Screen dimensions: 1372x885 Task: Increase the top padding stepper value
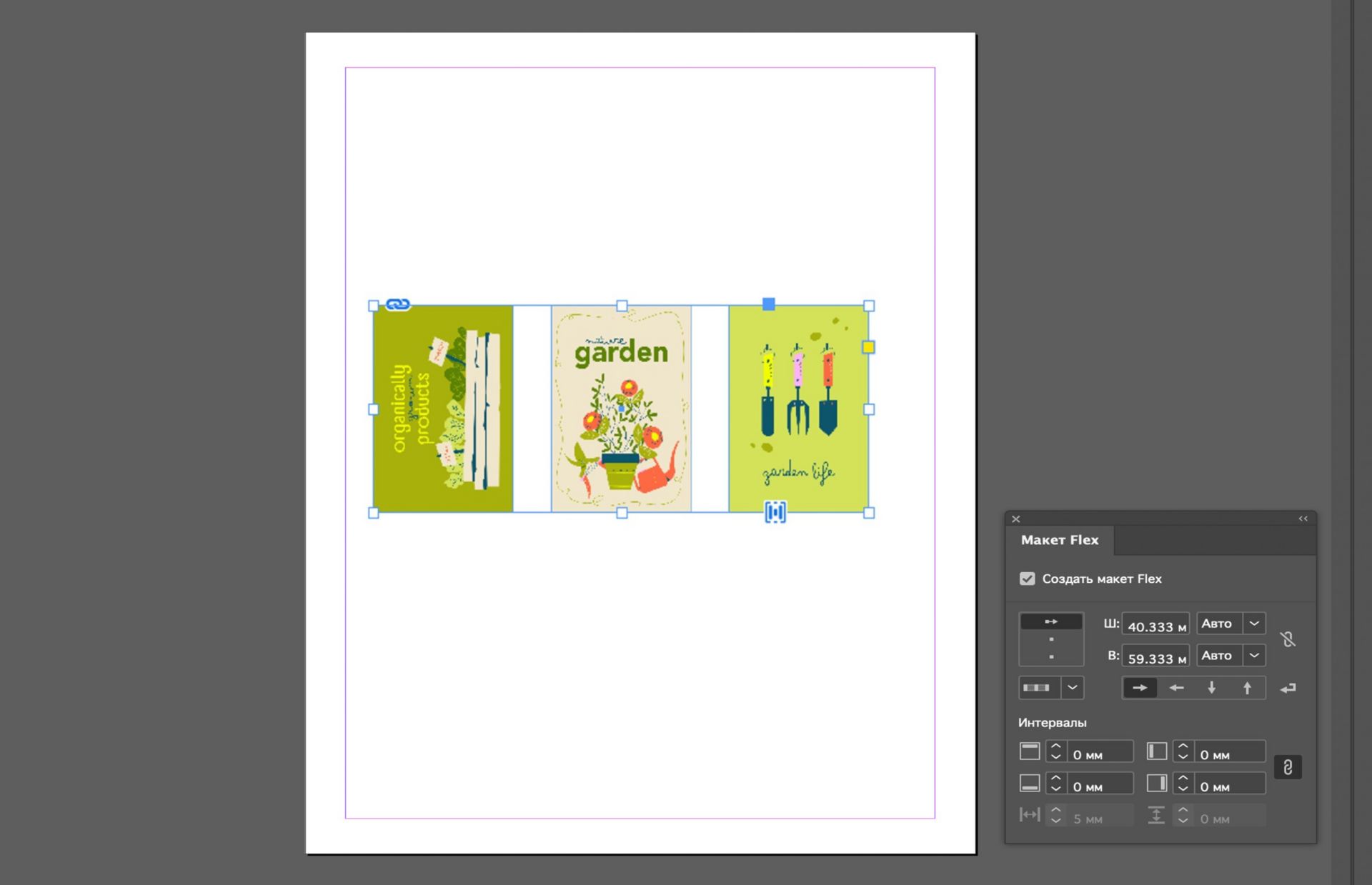[x=1056, y=746]
